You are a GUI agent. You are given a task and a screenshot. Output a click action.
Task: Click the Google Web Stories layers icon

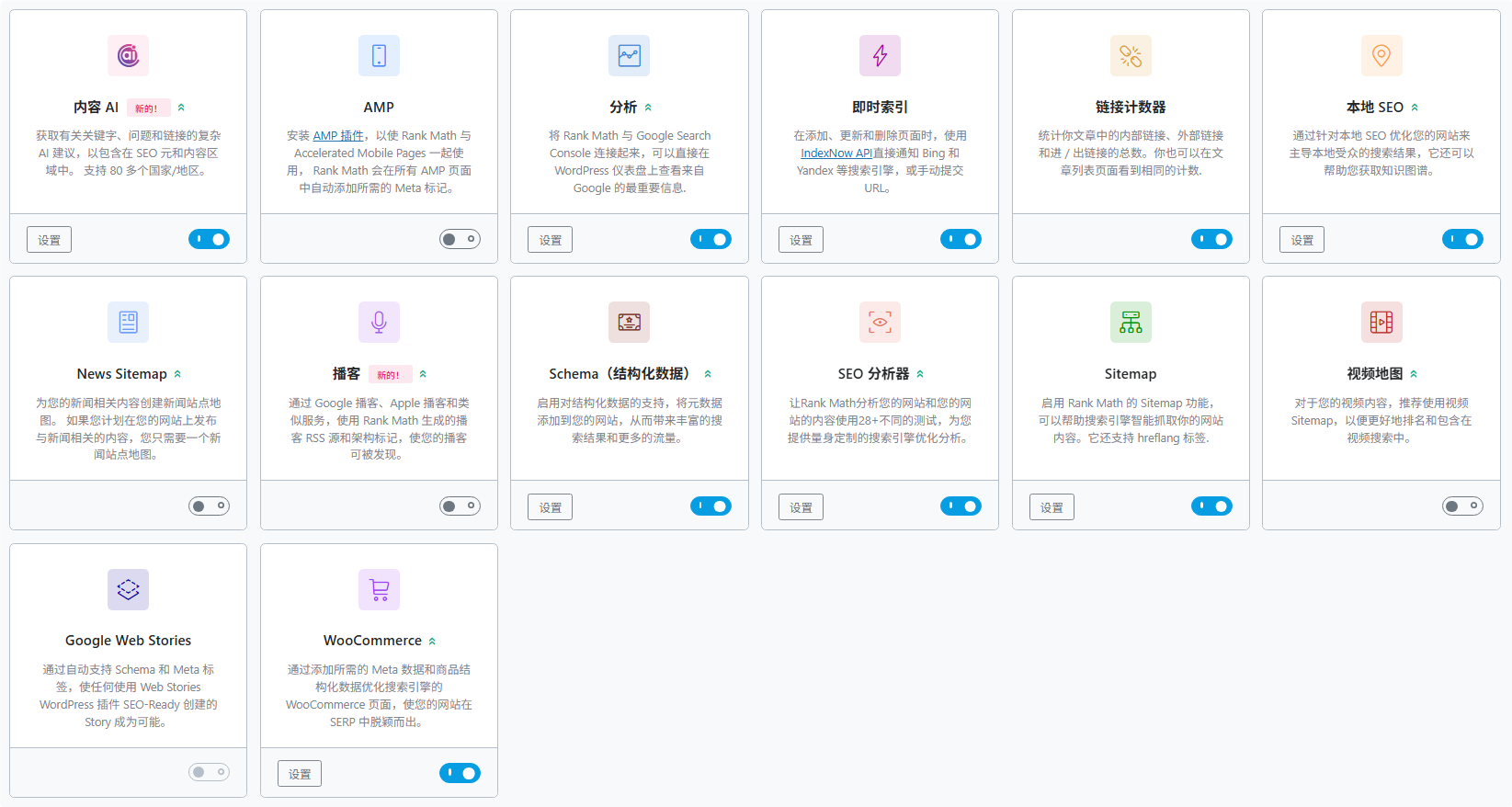point(128,589)
